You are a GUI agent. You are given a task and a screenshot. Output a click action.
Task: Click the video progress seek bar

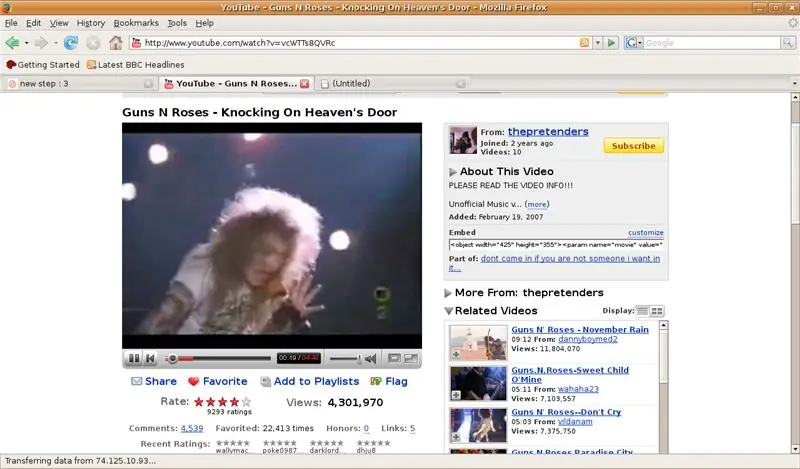point(218,359)
